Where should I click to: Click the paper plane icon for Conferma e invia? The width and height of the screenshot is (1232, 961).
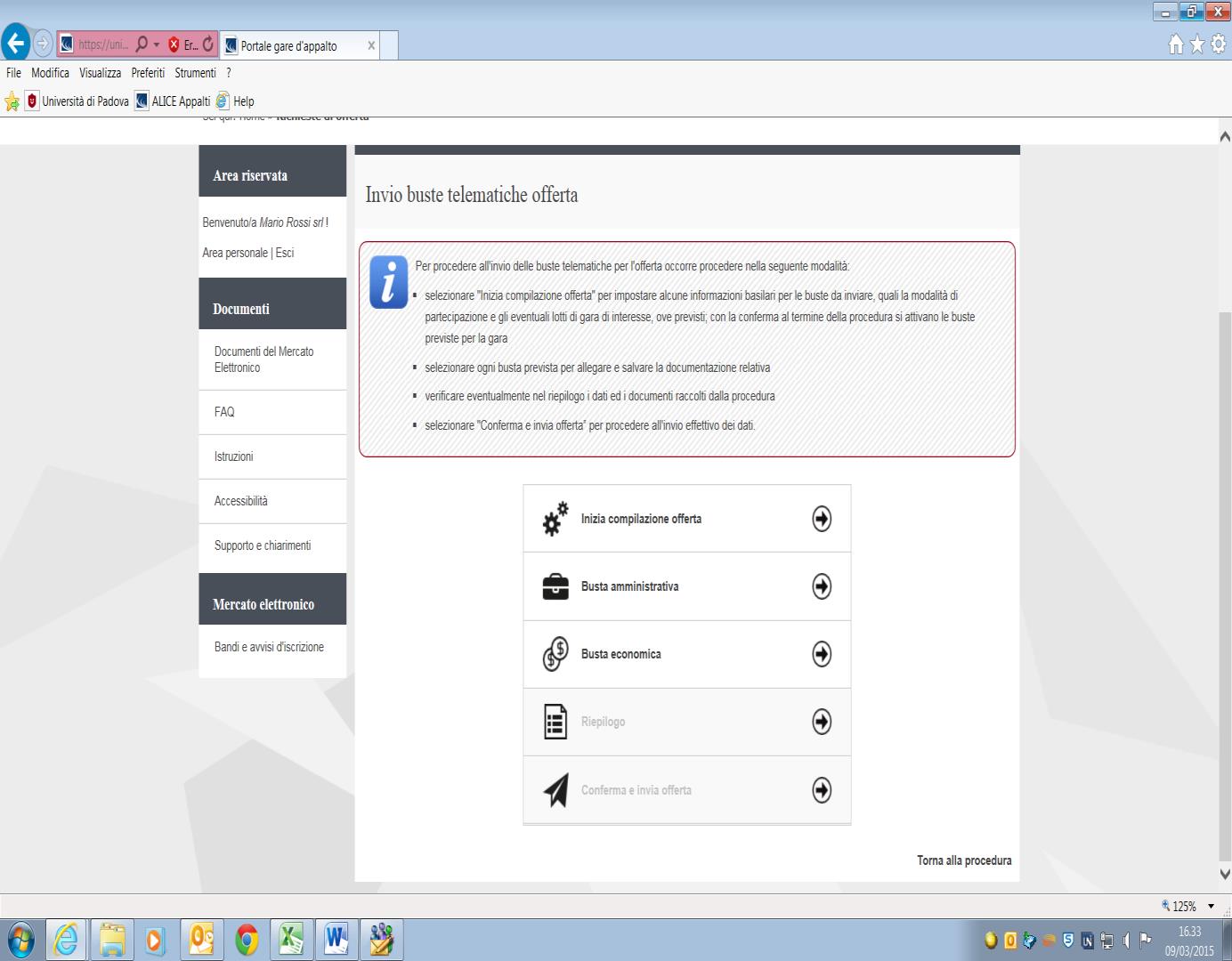[555, 790]
